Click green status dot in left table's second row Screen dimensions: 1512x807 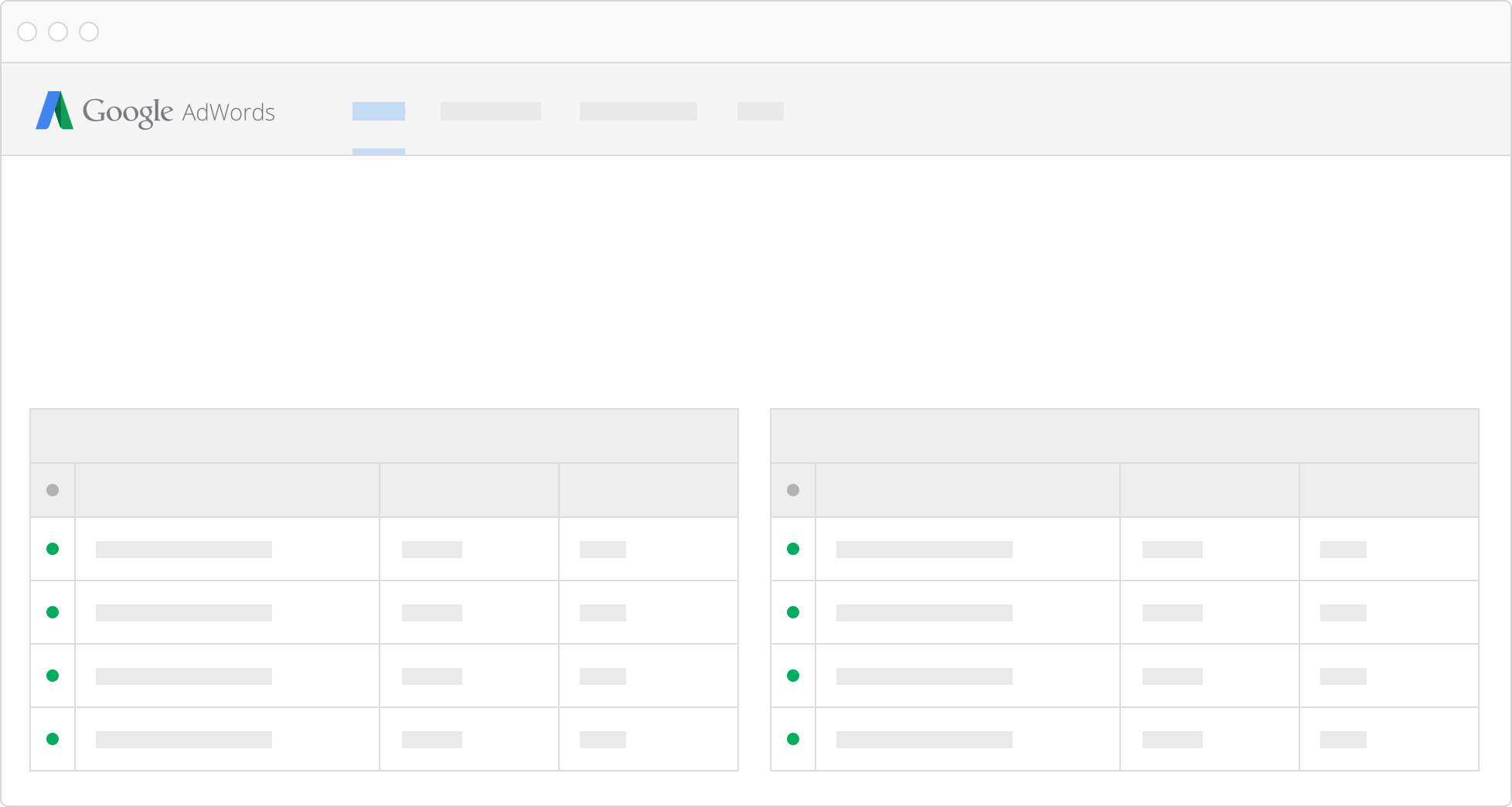pos(53,612)
